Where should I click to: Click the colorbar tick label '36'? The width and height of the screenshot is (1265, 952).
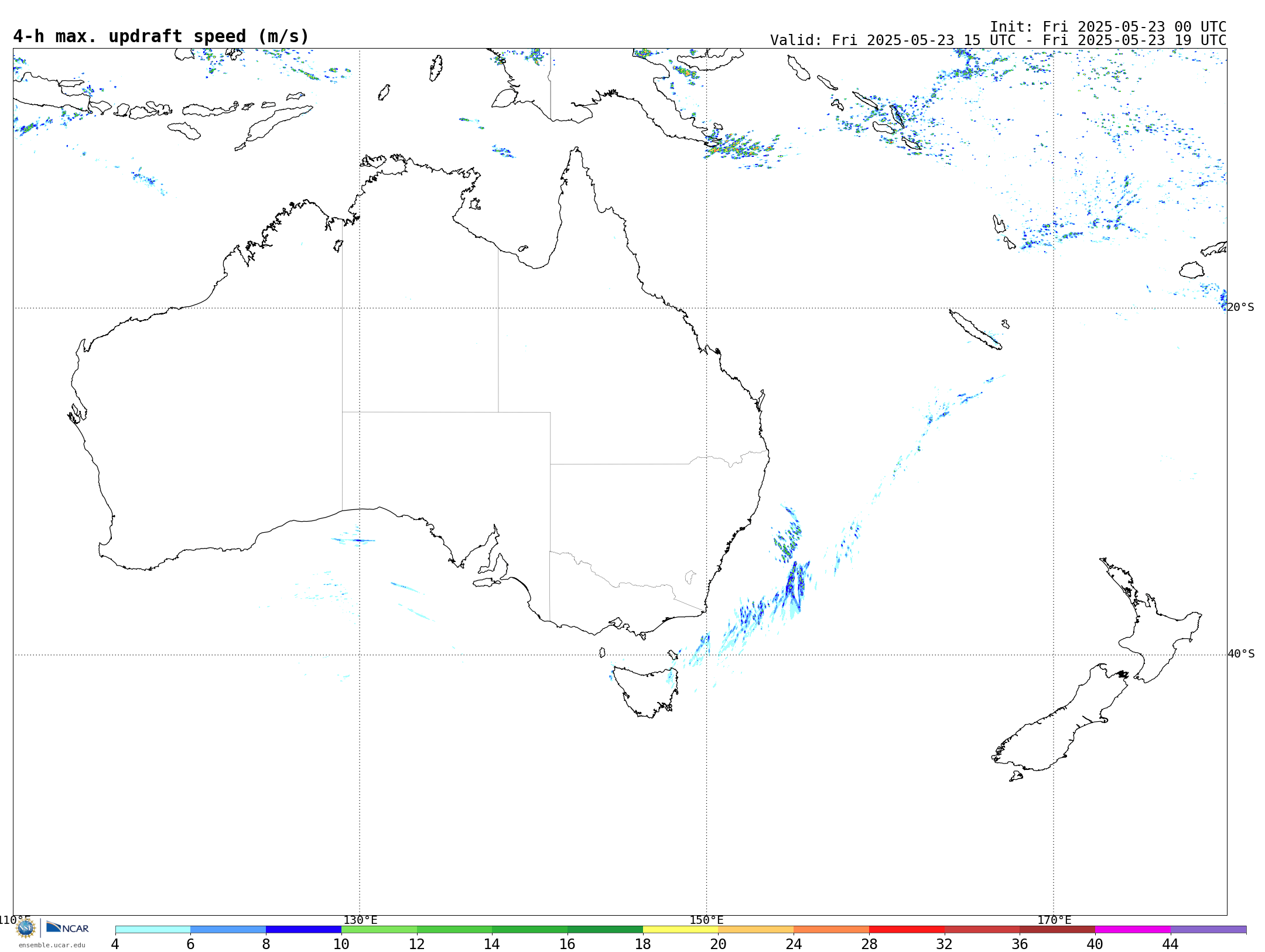coord(1020,944)
